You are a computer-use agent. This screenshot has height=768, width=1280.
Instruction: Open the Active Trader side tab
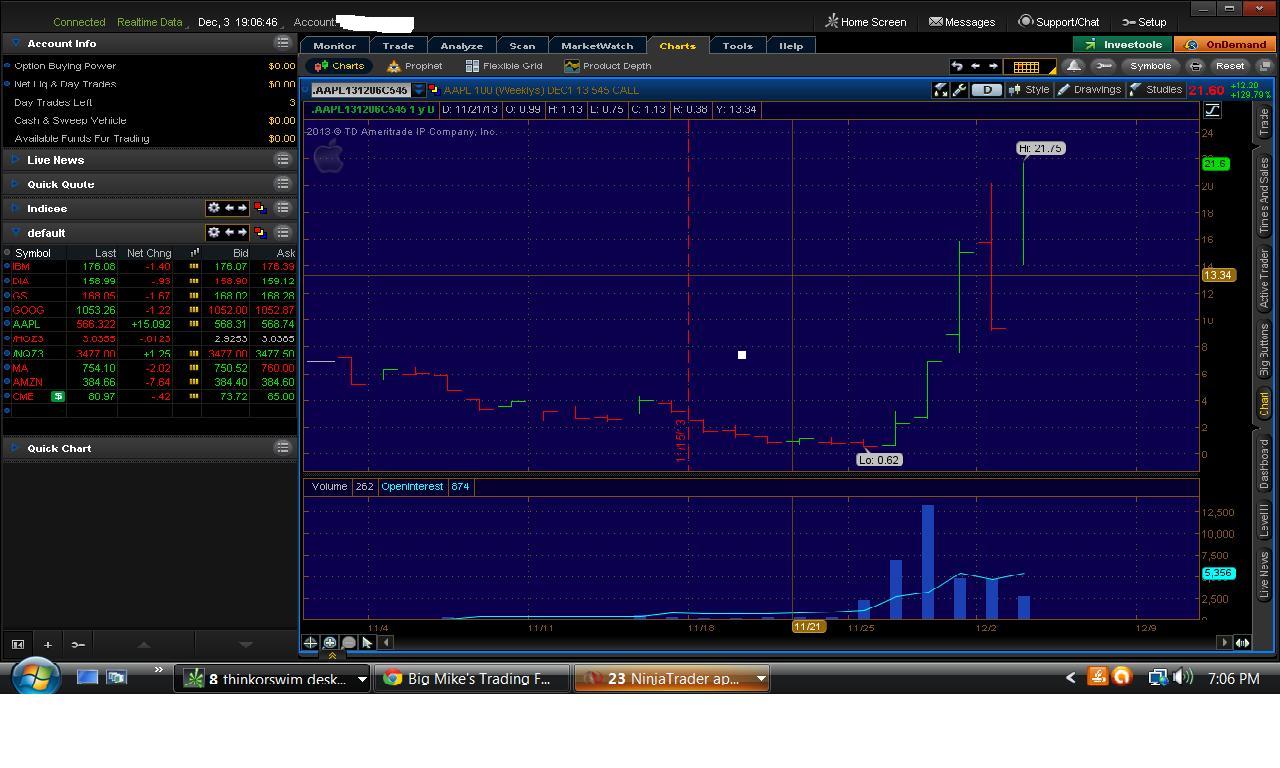[1264, 279]
